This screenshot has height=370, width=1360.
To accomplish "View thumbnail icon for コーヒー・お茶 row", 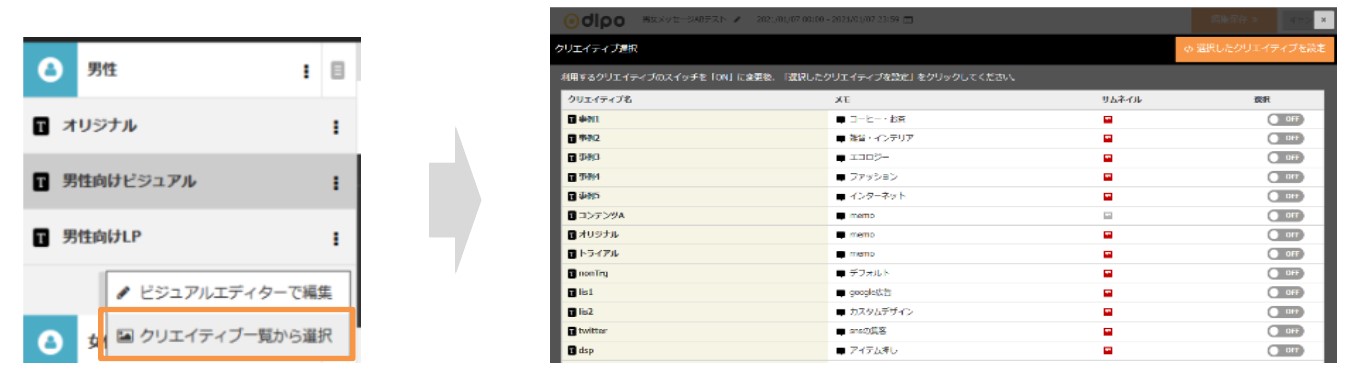I will 1107,119.
